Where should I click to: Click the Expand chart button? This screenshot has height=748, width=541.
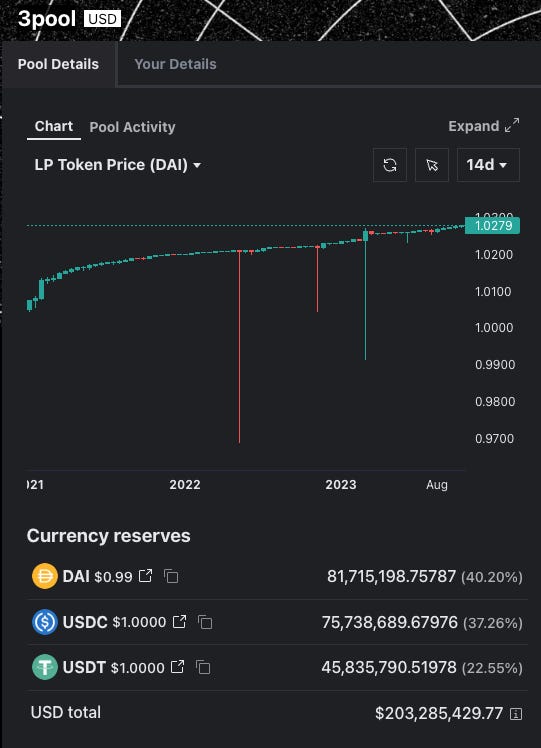[484, 126]
